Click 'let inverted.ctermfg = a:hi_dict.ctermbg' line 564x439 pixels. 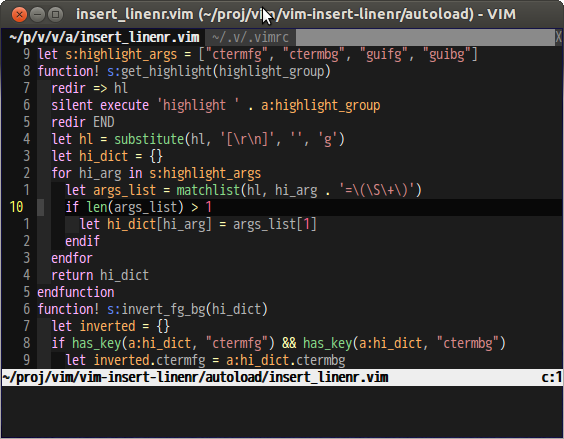[x=205, y=360]
